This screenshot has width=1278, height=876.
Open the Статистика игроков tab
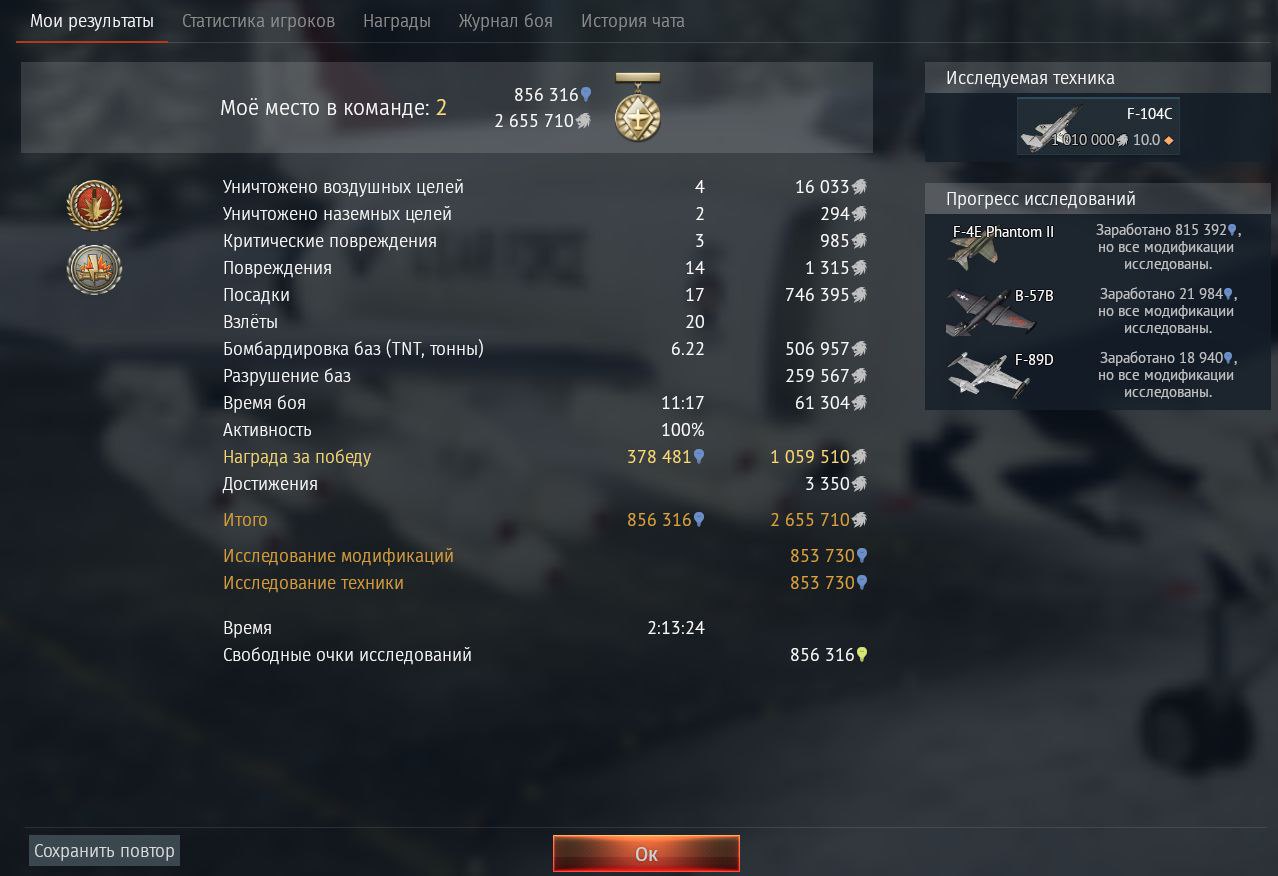(x=258, y=21)
